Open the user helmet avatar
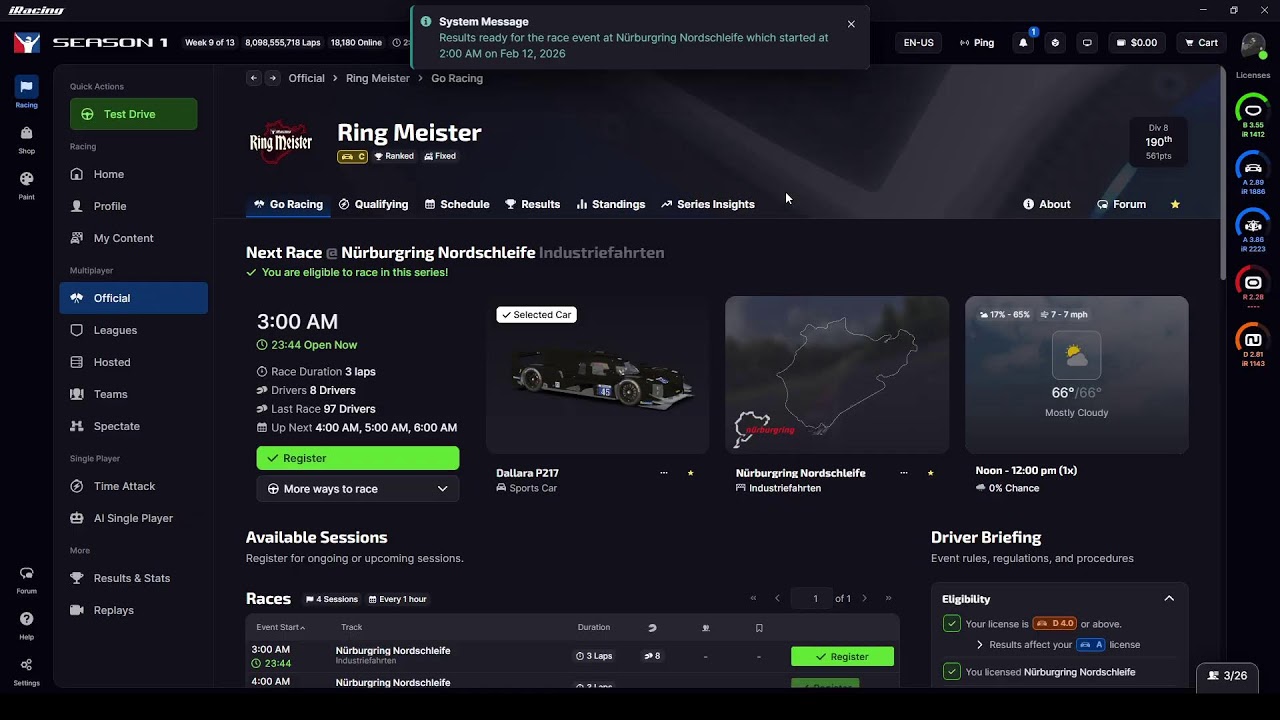The width and height of the screenshot is (1280, 720). (x=1253, y=44)
